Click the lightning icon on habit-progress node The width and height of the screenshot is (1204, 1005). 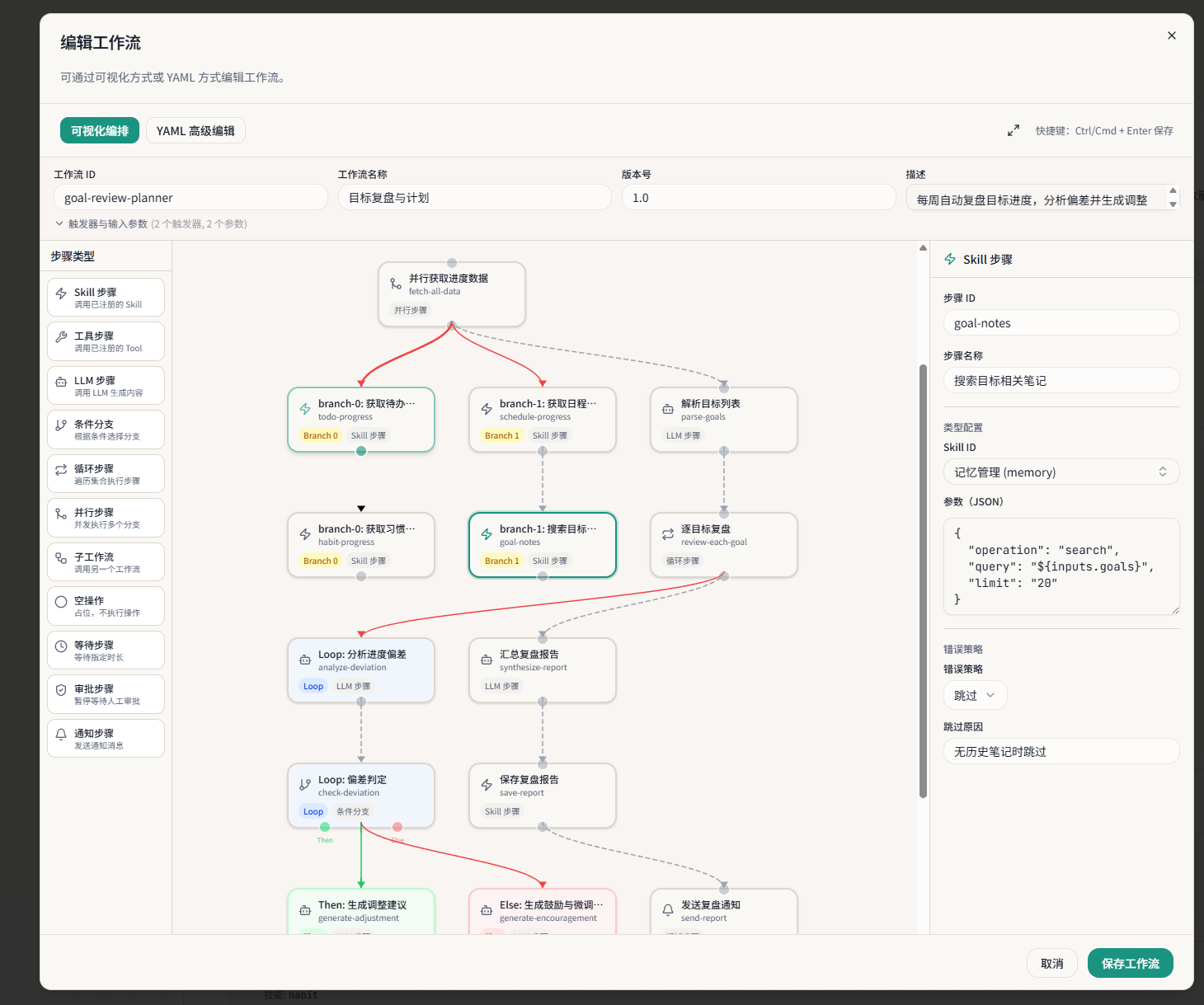(x=305, y=534)
